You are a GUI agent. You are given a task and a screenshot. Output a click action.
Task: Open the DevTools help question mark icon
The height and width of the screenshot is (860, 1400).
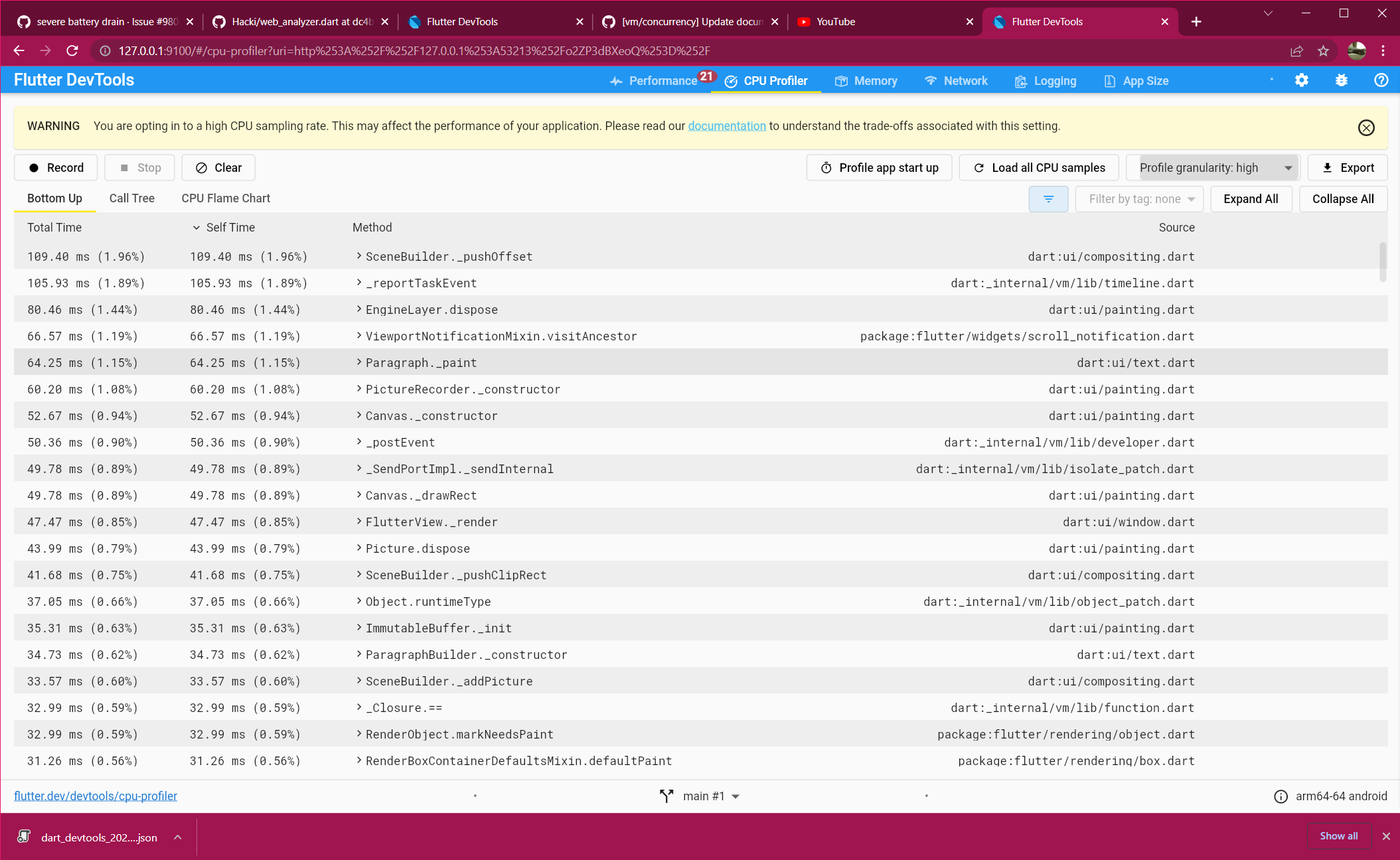pos(1381,80)
